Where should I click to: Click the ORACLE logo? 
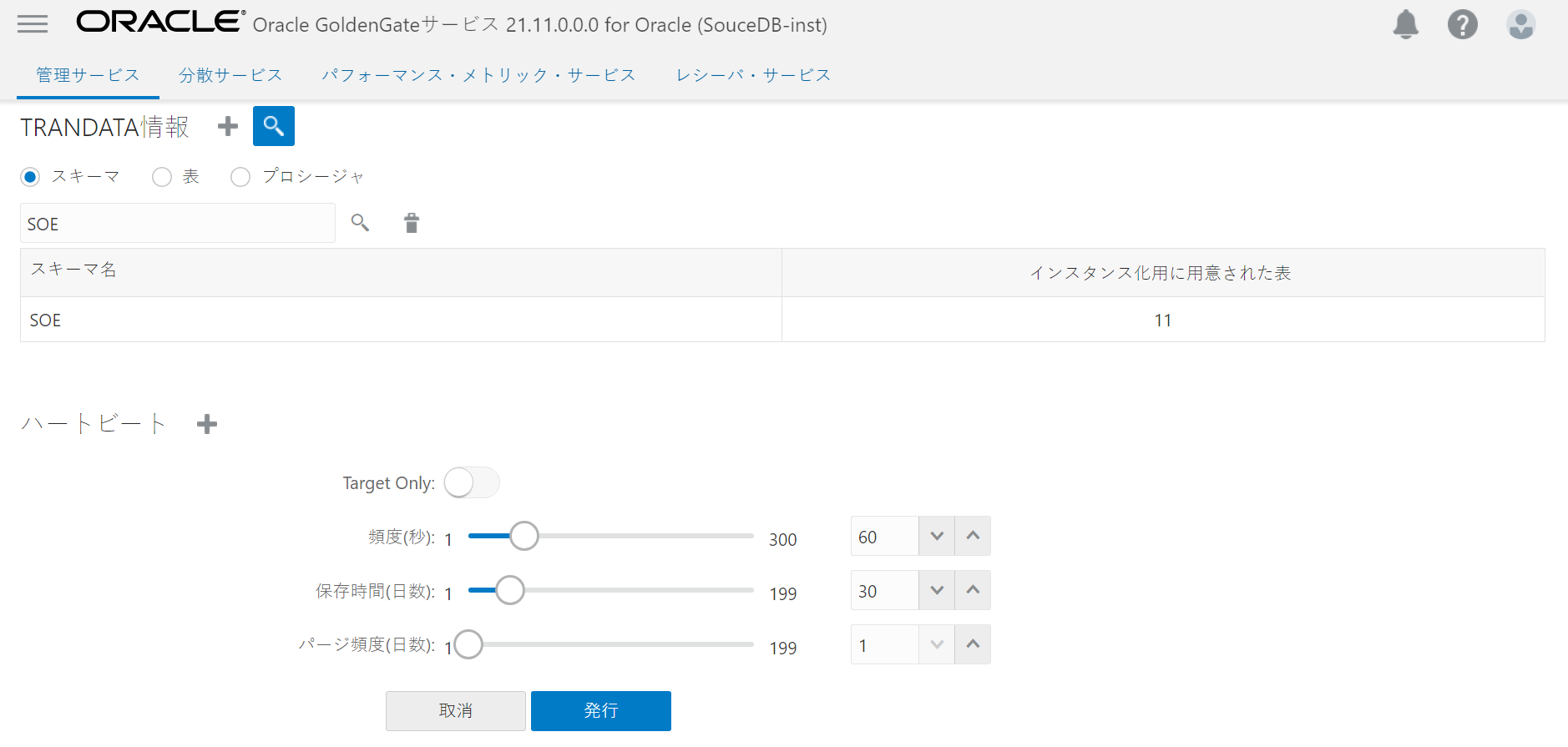[x=161, y=22]
